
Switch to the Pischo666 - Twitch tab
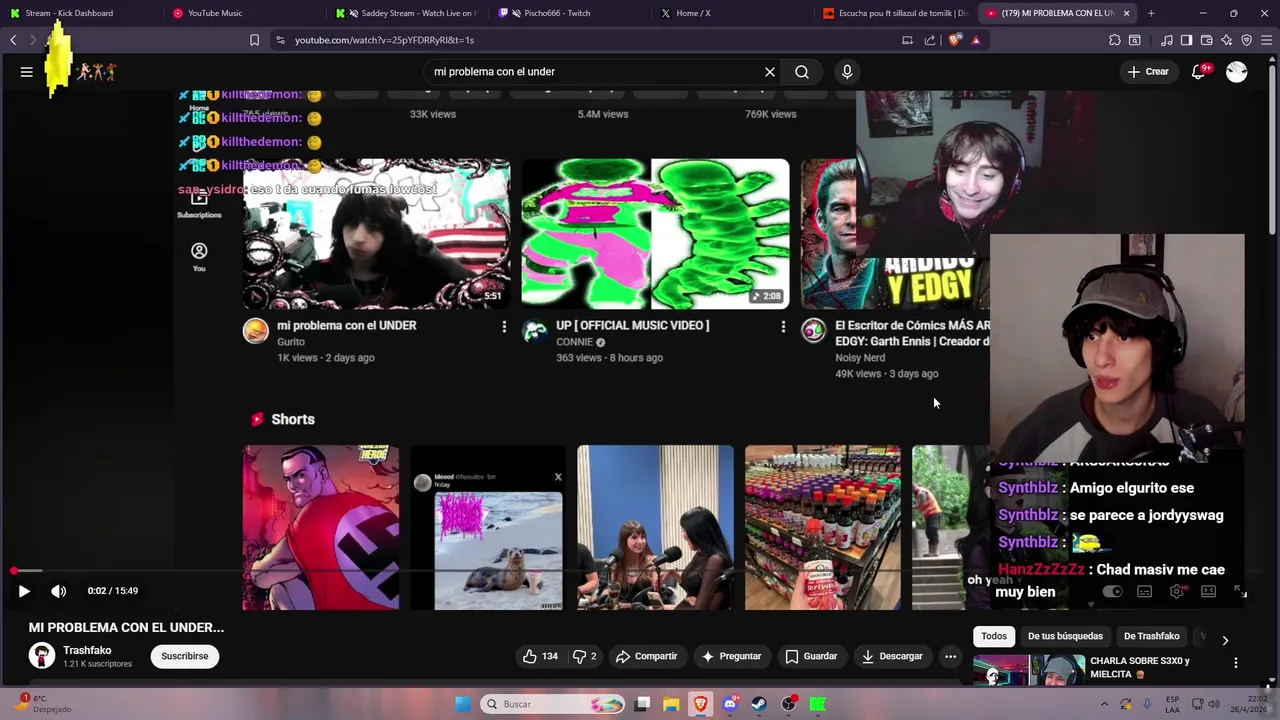tap(571, 13)
